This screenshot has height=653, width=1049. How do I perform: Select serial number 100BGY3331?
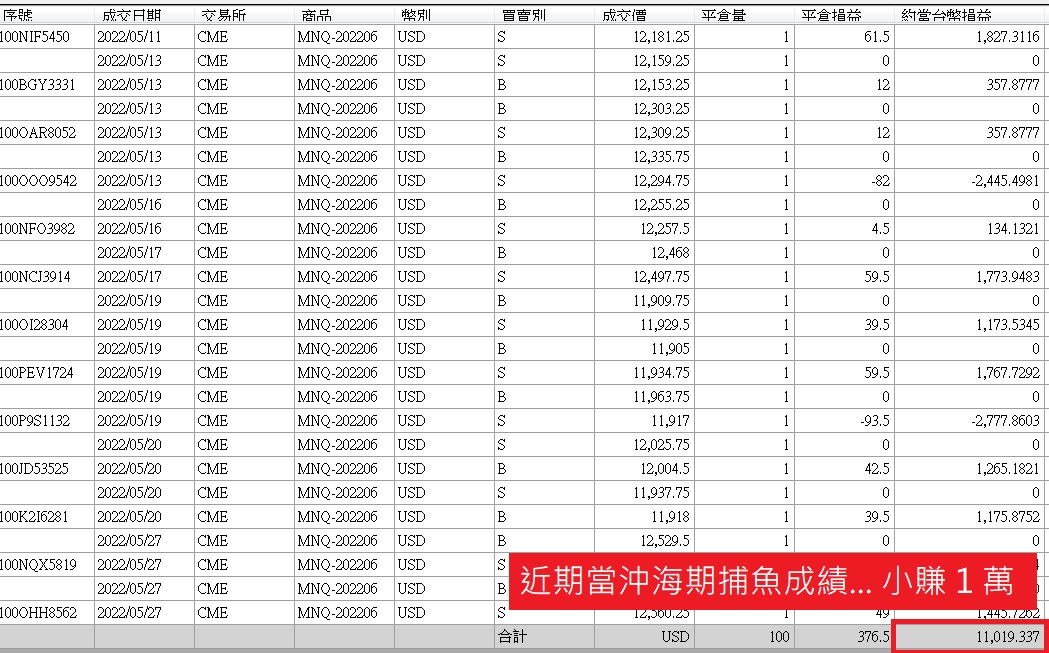pos(37,85)
